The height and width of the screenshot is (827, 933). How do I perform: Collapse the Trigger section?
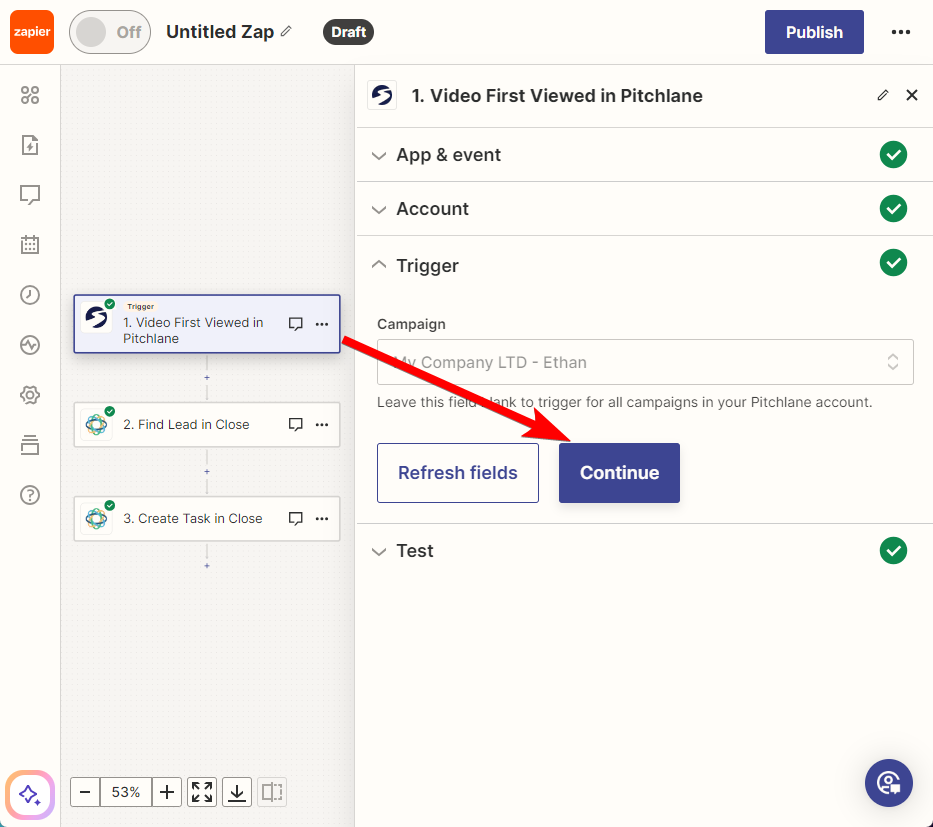(x=644, y=265)
